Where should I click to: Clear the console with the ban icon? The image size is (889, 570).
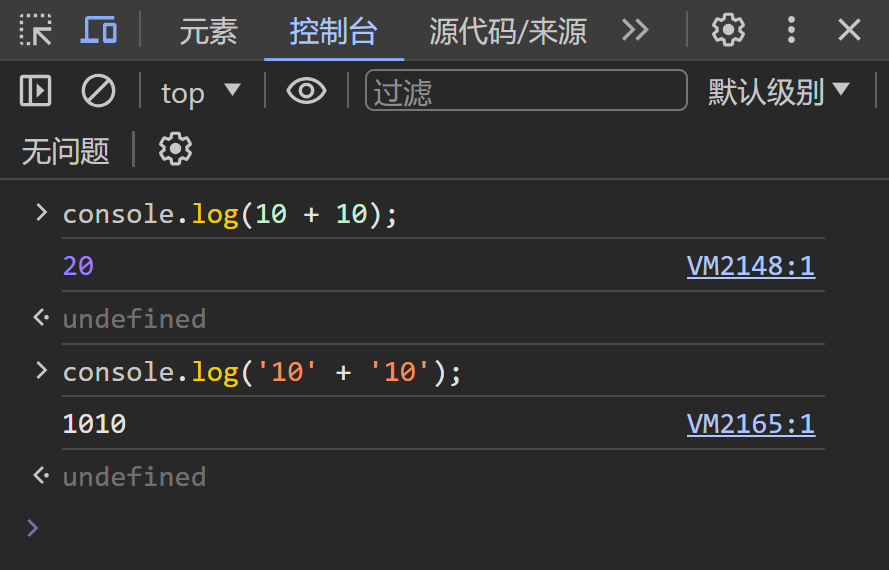point(98,92)
